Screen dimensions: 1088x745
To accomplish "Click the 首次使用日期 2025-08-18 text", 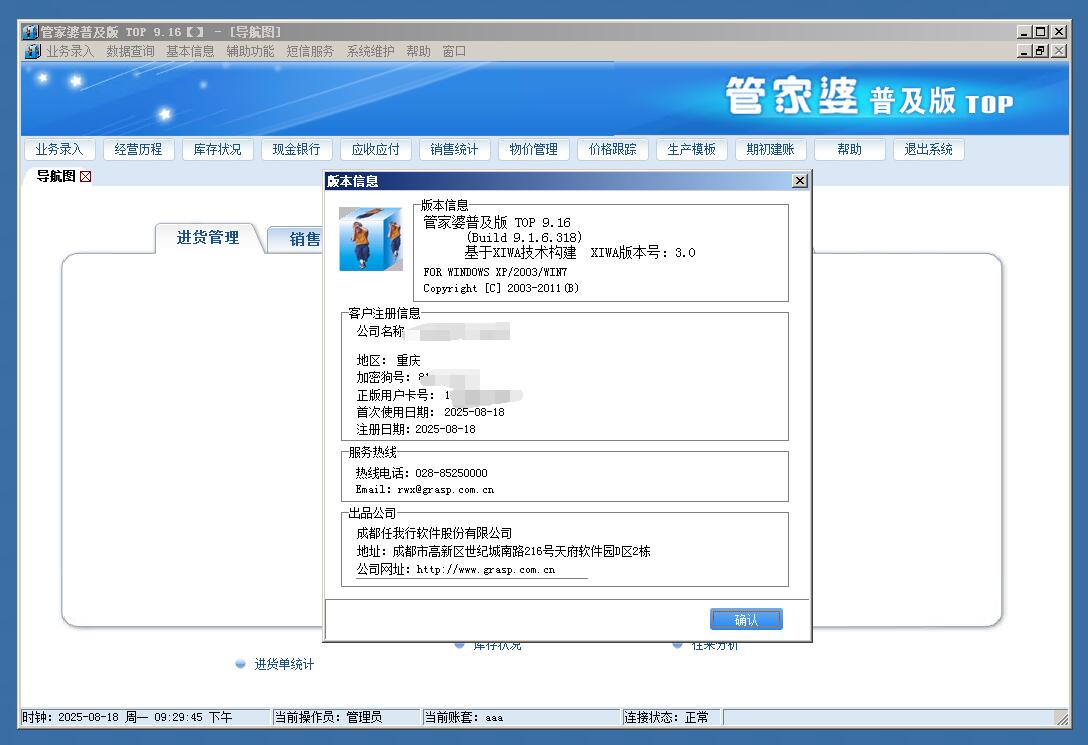I will pyautogui.click(x=430, y=411).
